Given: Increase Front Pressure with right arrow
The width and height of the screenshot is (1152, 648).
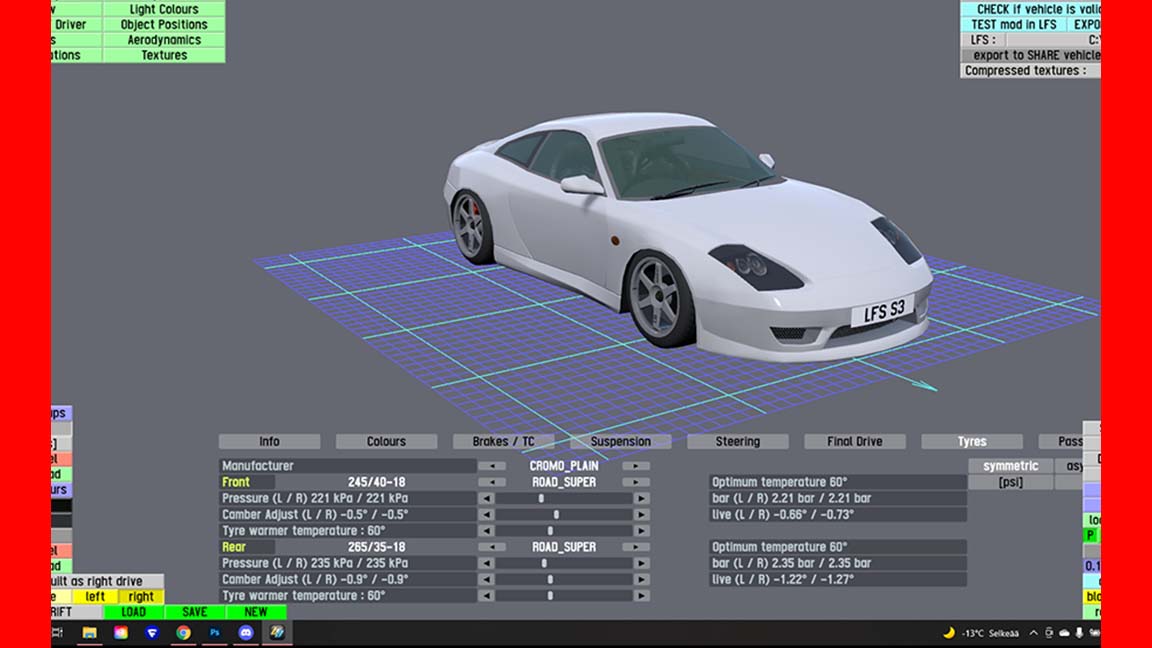Looking at the screenshot, I should [641, 498].
